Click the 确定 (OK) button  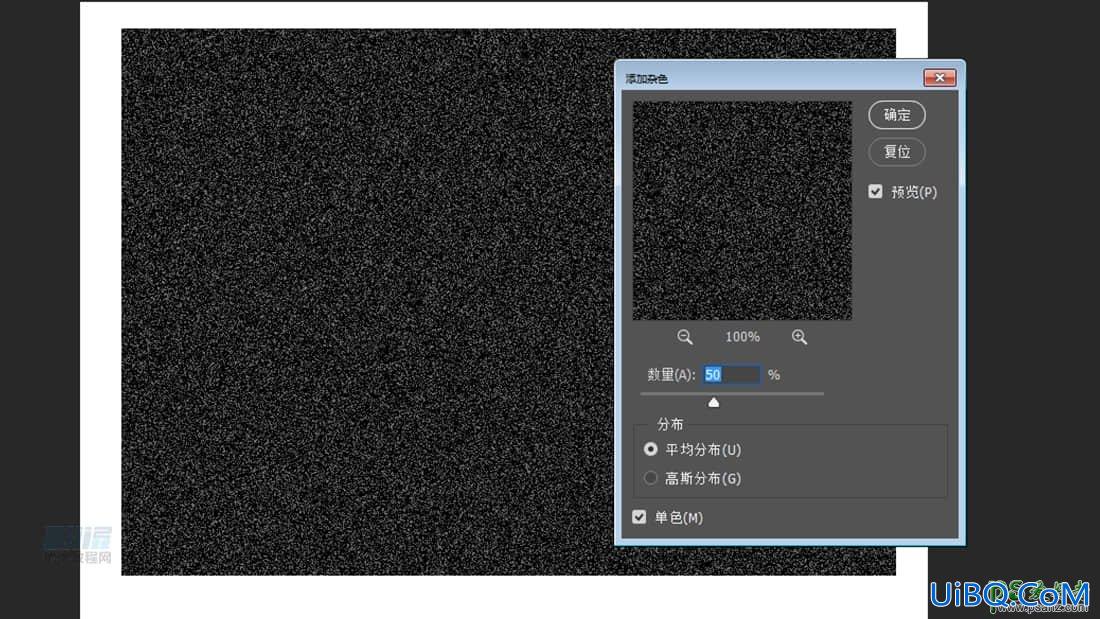pos(897,115)
